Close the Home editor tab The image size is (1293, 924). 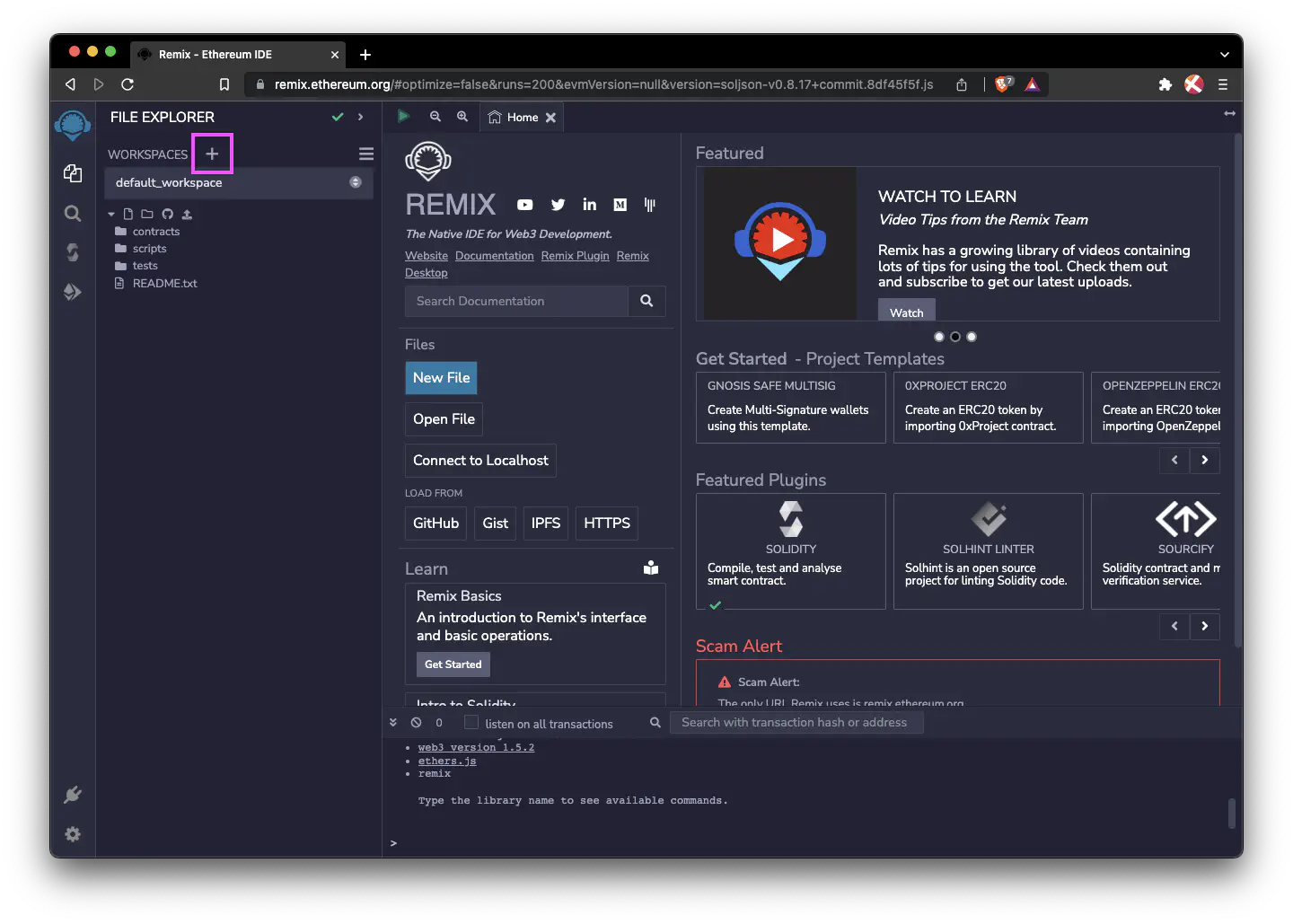(x=550, y=118)
